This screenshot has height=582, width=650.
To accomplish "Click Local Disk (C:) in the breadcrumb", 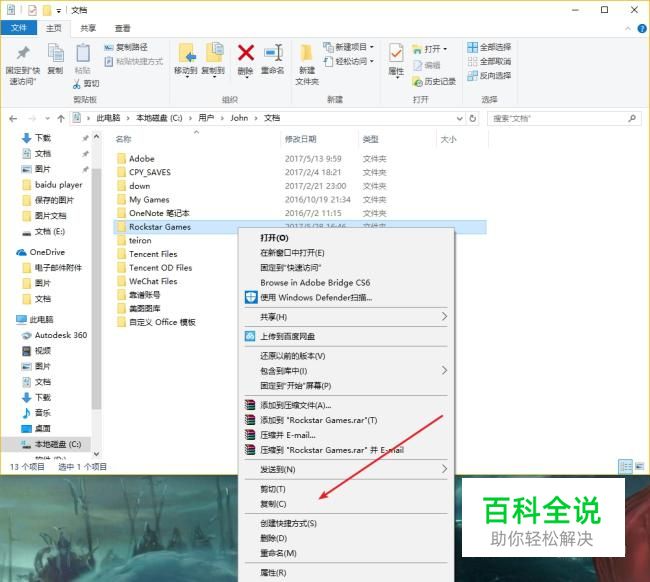I will point(159,118).
